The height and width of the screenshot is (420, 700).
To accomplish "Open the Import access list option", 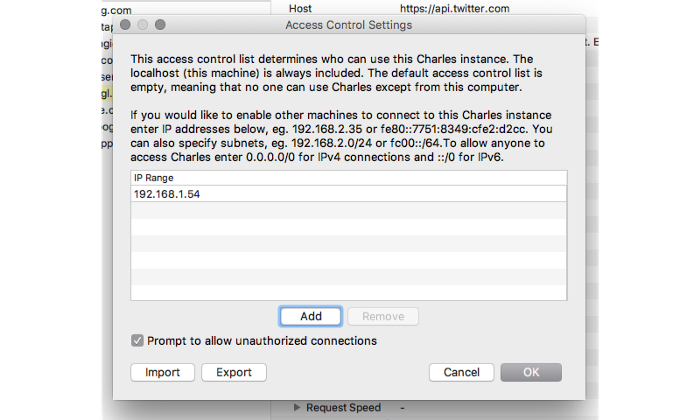I will pyautogui.click(x=162, y=372).
